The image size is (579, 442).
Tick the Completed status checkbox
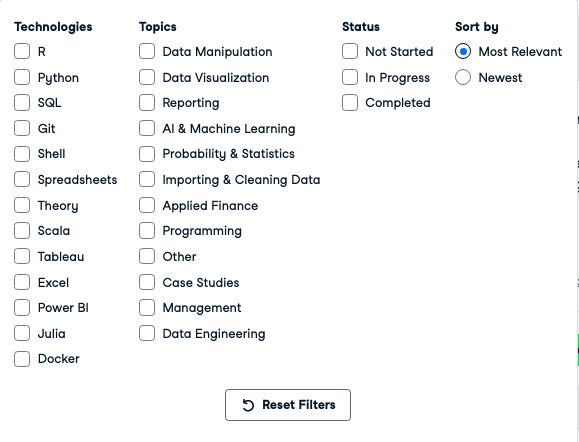point(350,103)
